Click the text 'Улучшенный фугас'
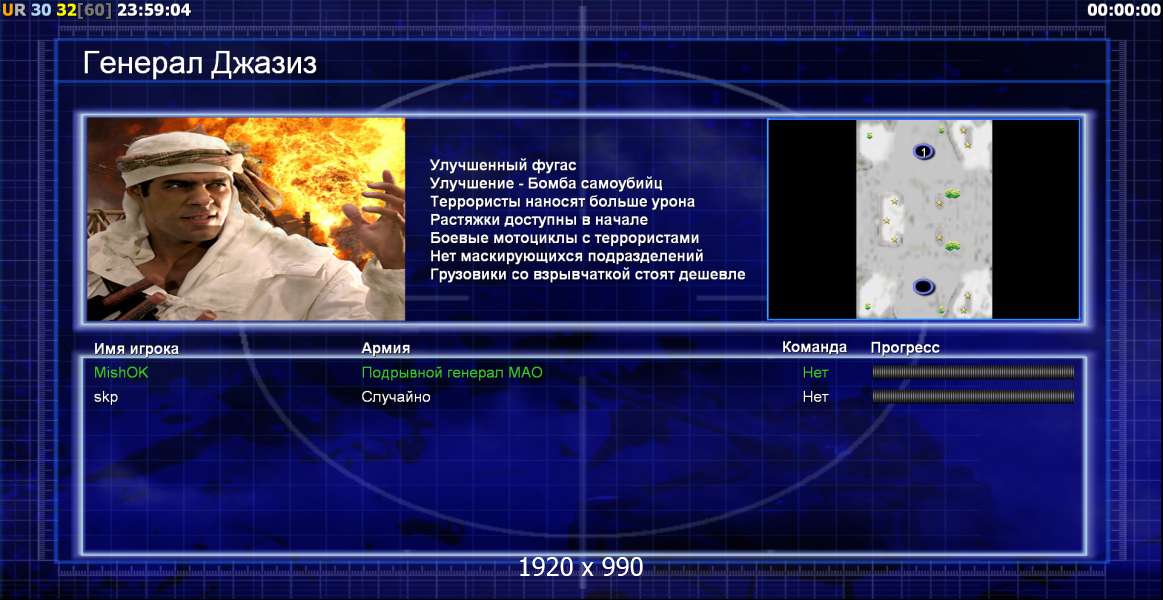This screenshot has width=1163, height=600. [503, 165]
